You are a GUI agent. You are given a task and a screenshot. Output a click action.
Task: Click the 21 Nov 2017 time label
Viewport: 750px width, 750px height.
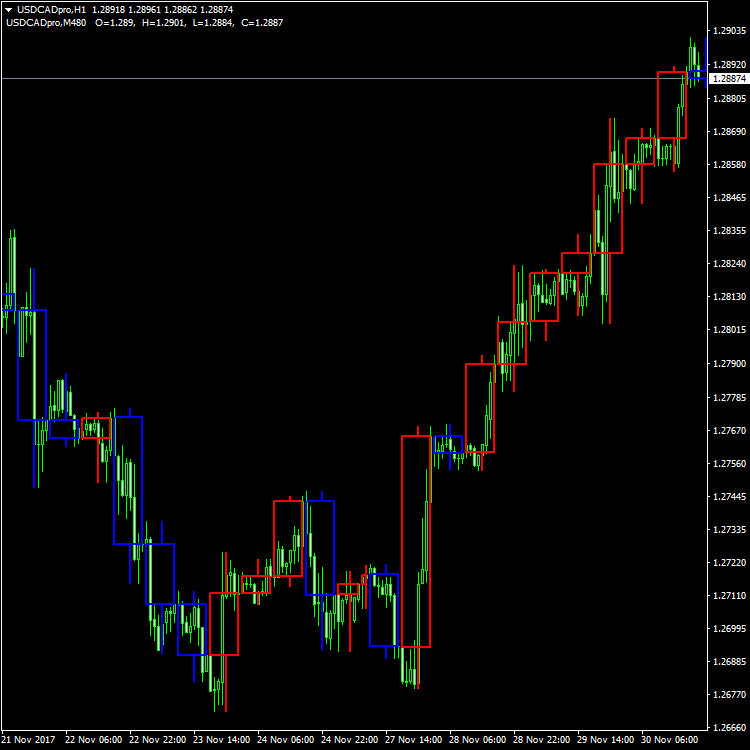coord(28,739)
